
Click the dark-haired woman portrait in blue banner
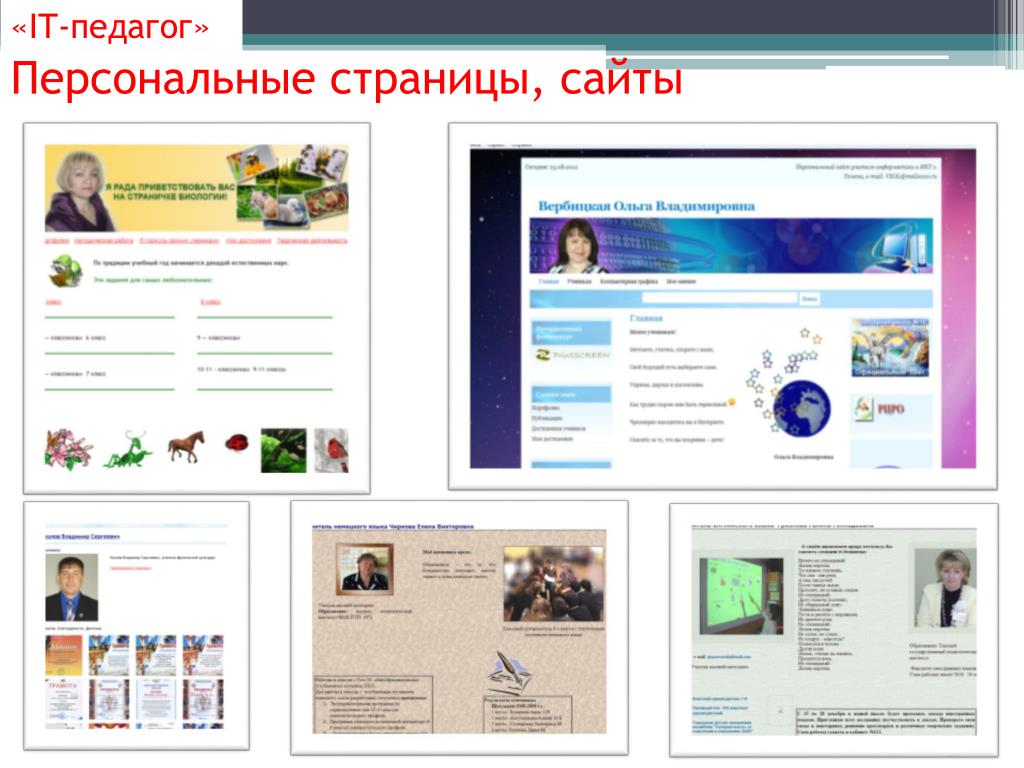(578, 246)
